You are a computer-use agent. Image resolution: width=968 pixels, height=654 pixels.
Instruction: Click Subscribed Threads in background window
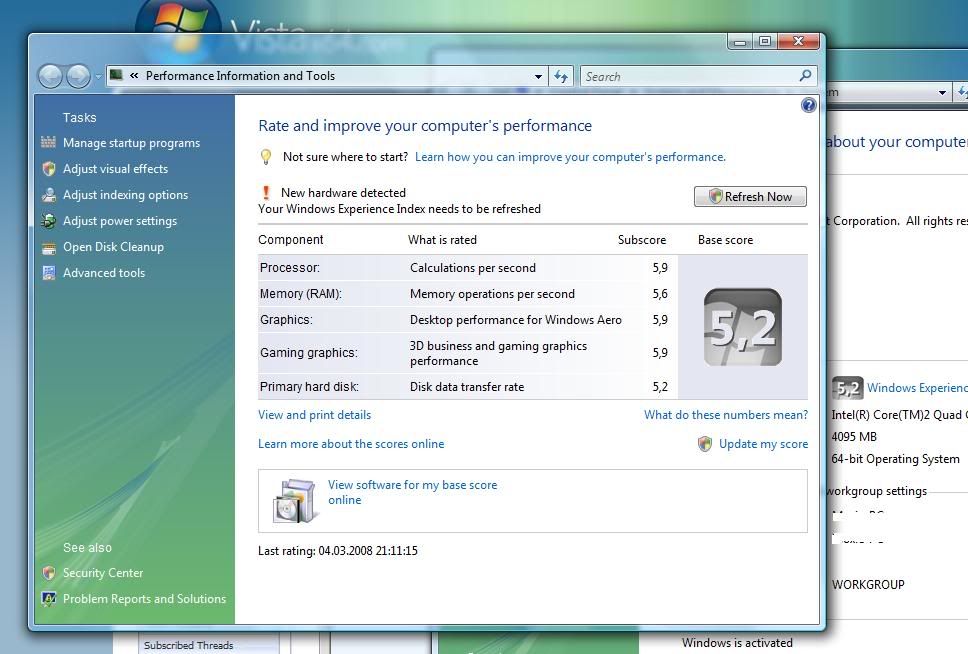[x=188, y=645]
